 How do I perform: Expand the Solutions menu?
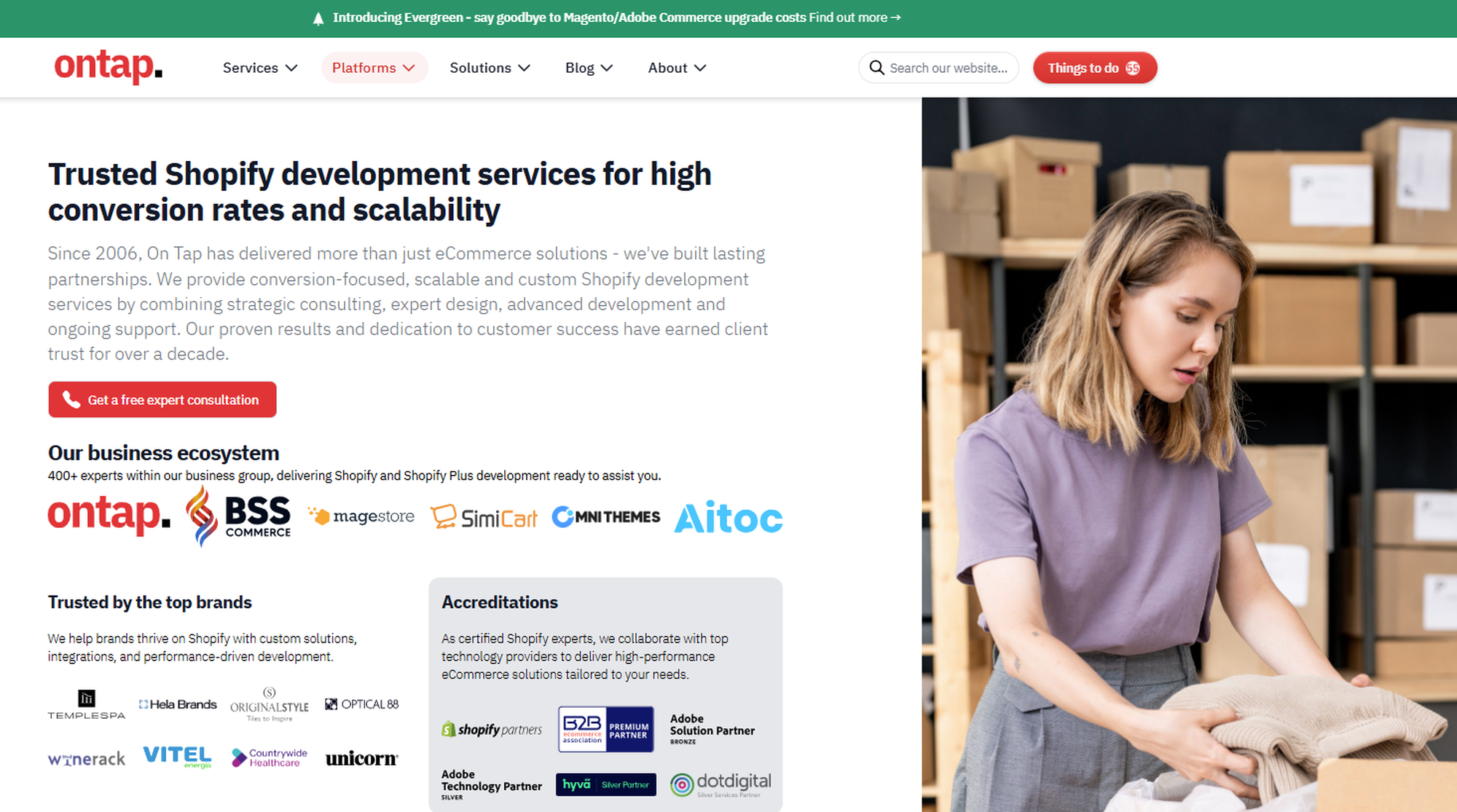[489, 67]
